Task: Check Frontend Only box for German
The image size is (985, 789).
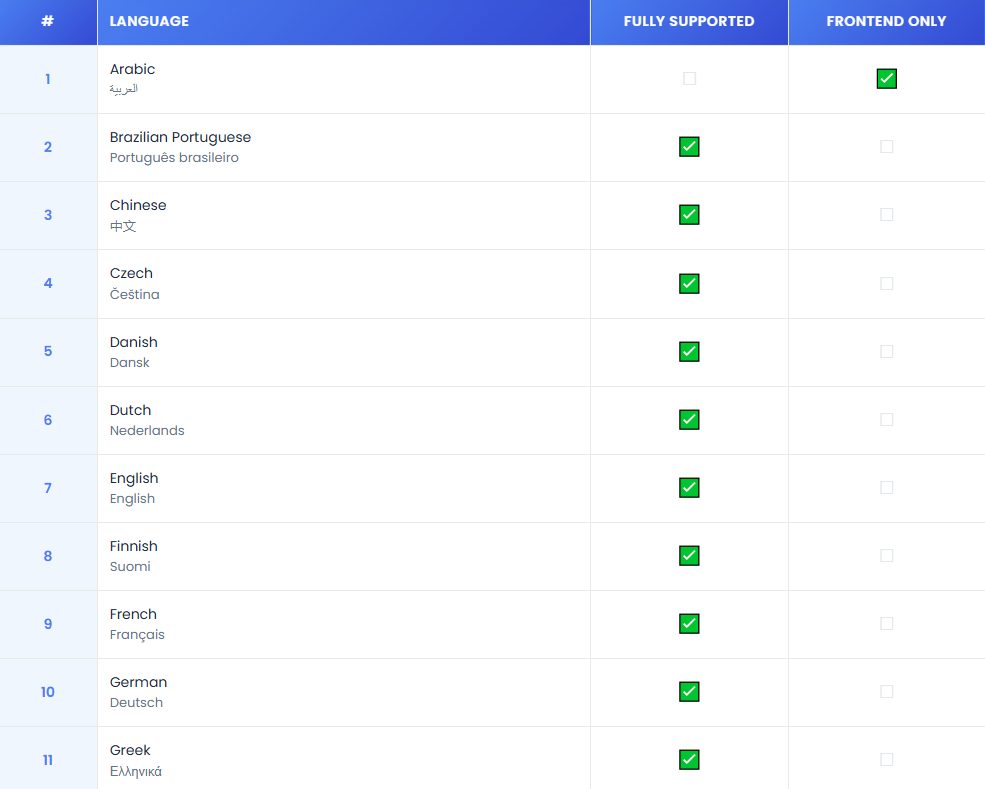Action: coord(886,692)
